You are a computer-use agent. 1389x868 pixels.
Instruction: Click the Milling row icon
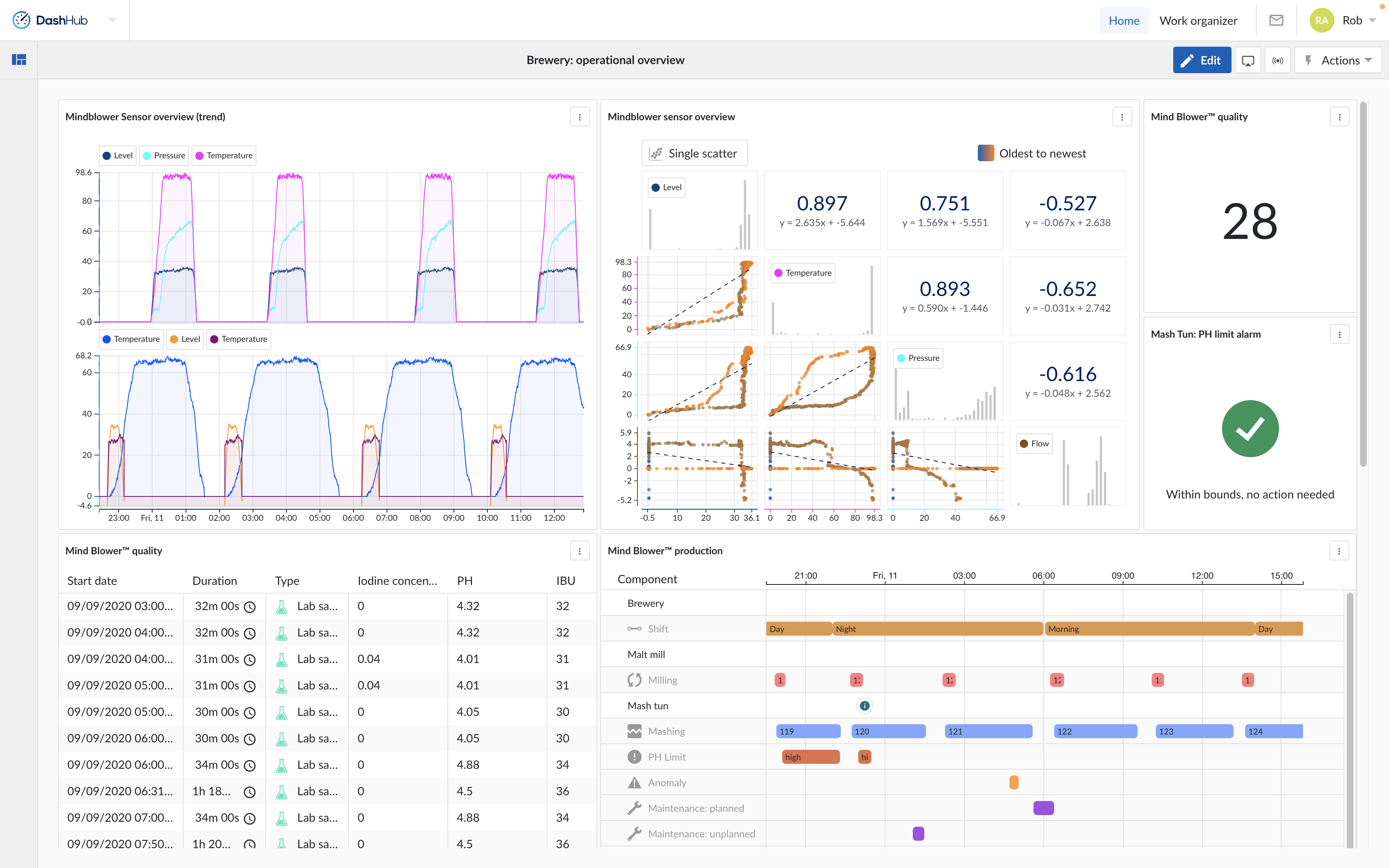(634, 680)
